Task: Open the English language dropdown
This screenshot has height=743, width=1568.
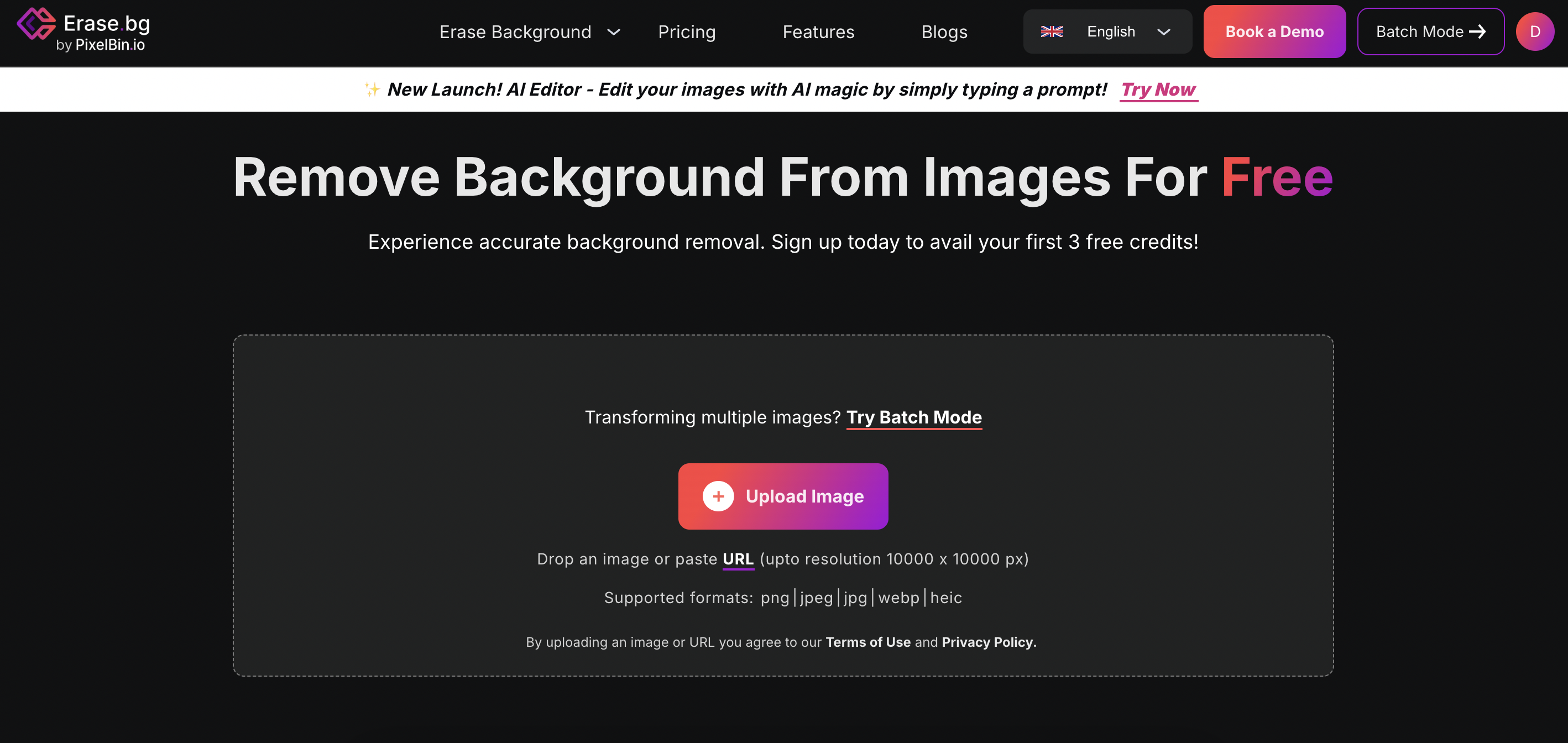Action: click(1110, 32)
